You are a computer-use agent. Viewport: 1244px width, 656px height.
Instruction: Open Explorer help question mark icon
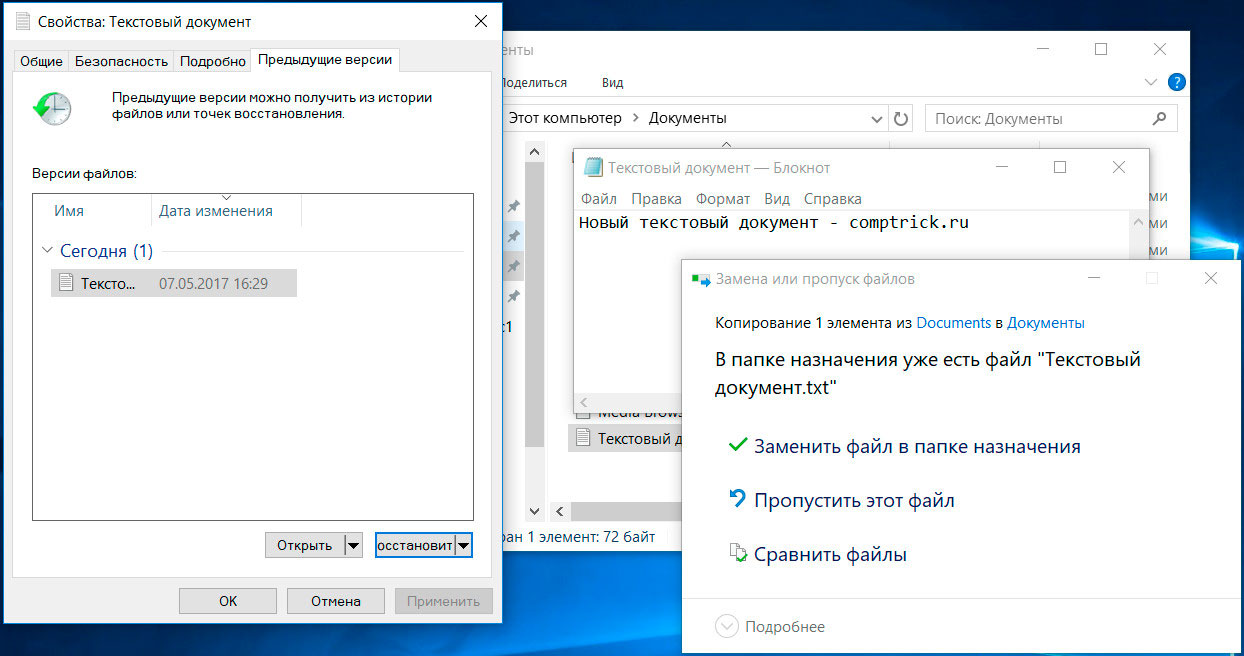(x=1177, y=82)
